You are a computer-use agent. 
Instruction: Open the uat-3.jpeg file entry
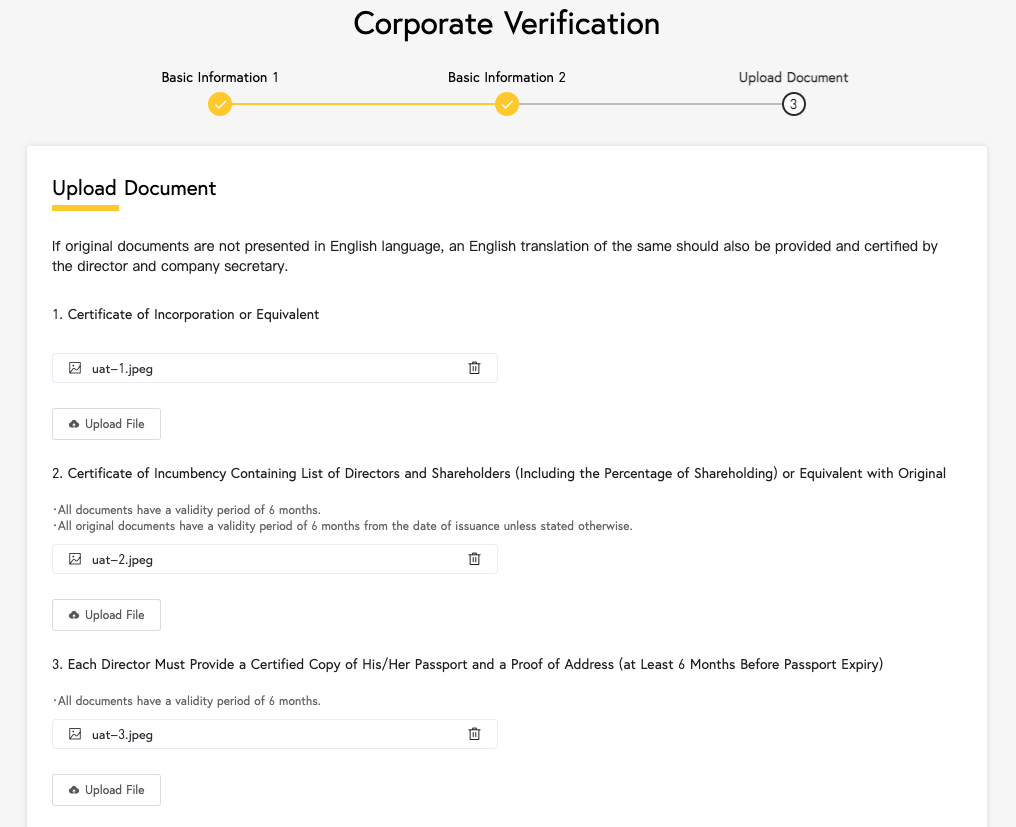coord(275,734)
